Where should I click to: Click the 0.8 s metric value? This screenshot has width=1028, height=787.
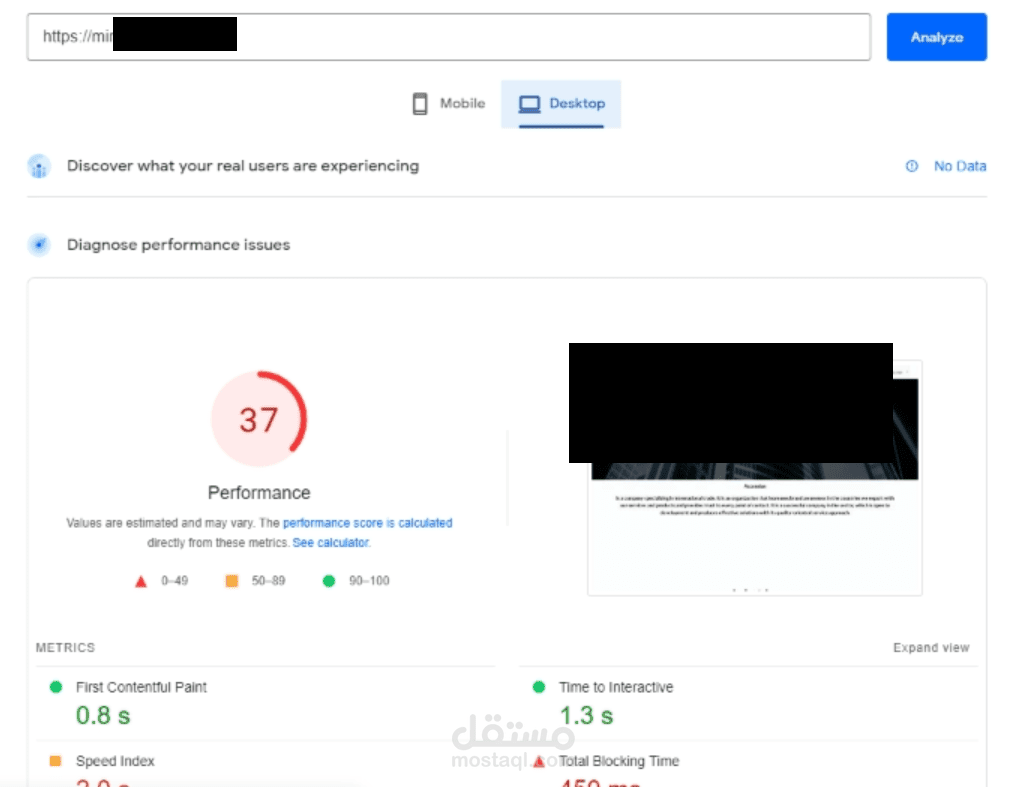tap(103, 716)
